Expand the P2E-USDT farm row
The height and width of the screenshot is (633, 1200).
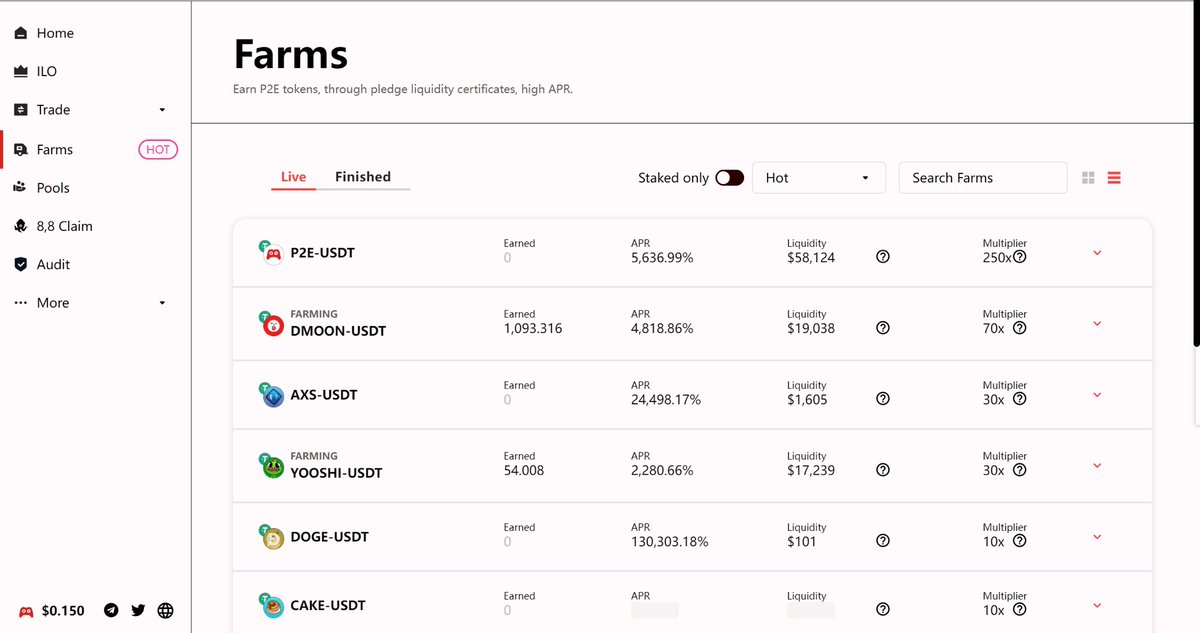[1097, 253]
